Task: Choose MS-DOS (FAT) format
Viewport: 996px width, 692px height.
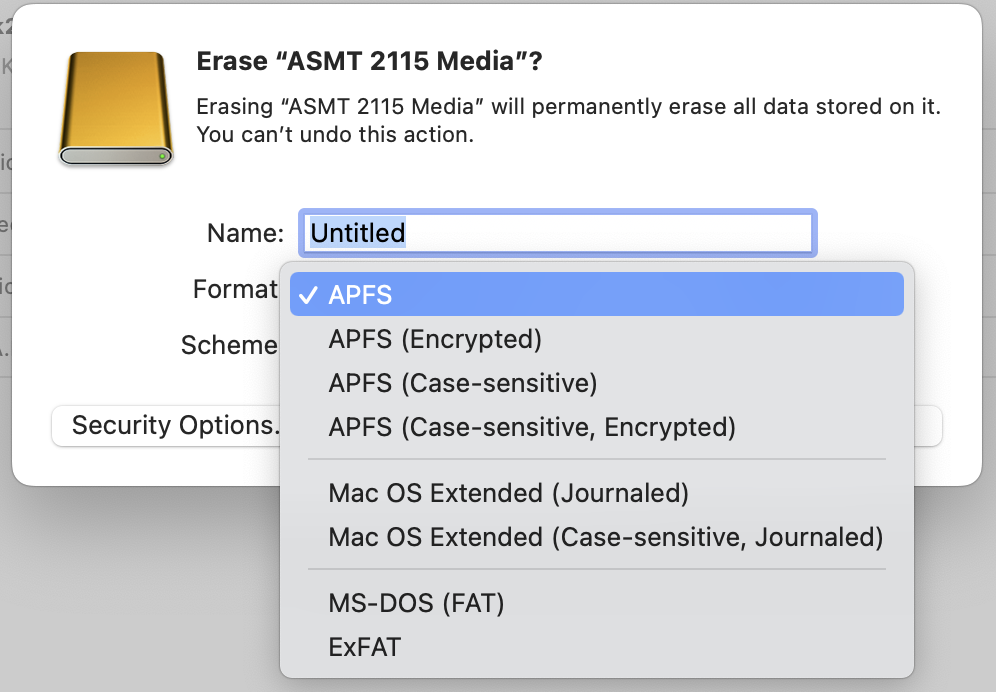Action: click(x=416, y=603)
